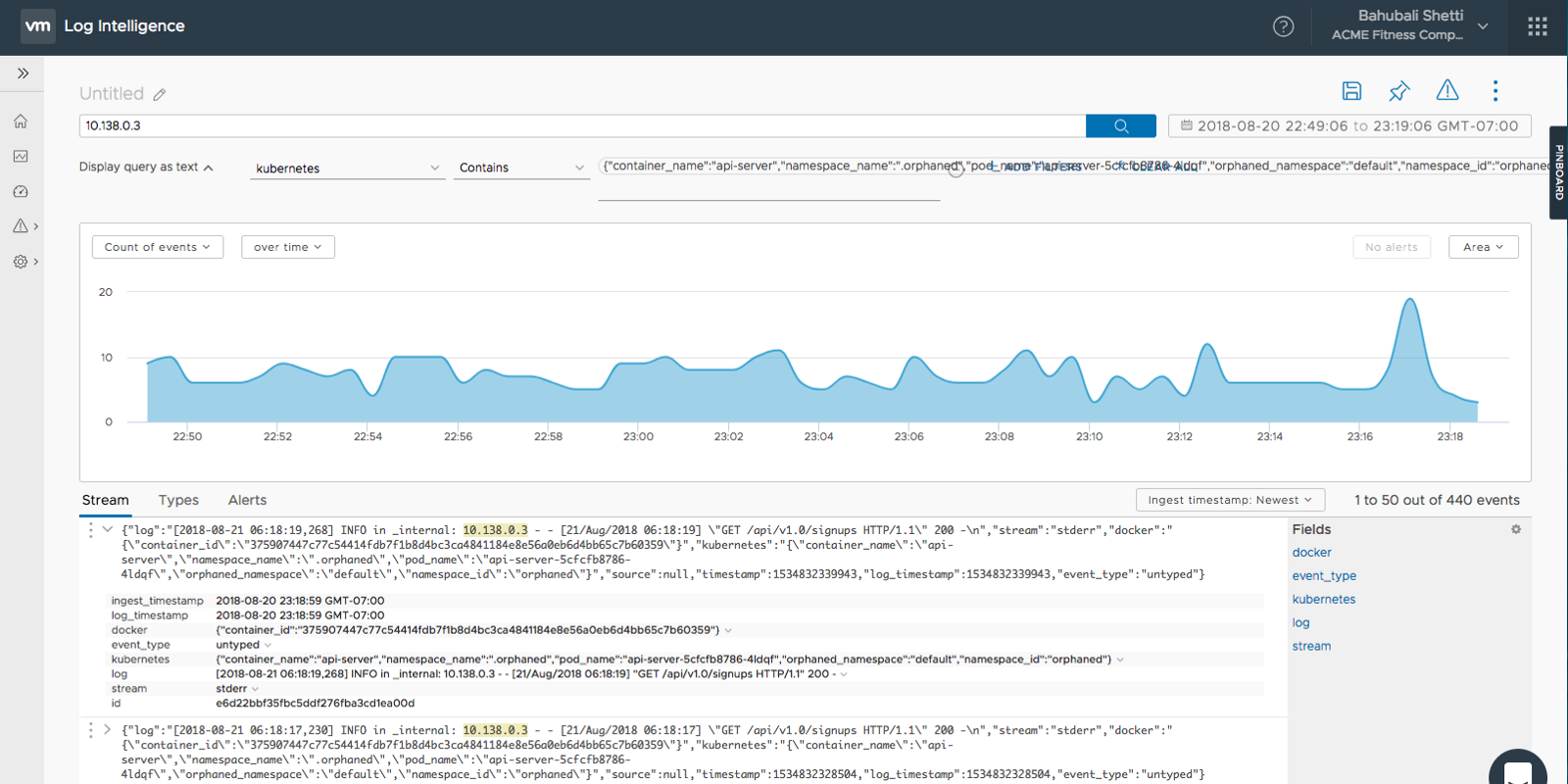Click the VMware logo icon
Image resolution: width=1568 pixels, height=784 pixels.
(x=37, y=26)
